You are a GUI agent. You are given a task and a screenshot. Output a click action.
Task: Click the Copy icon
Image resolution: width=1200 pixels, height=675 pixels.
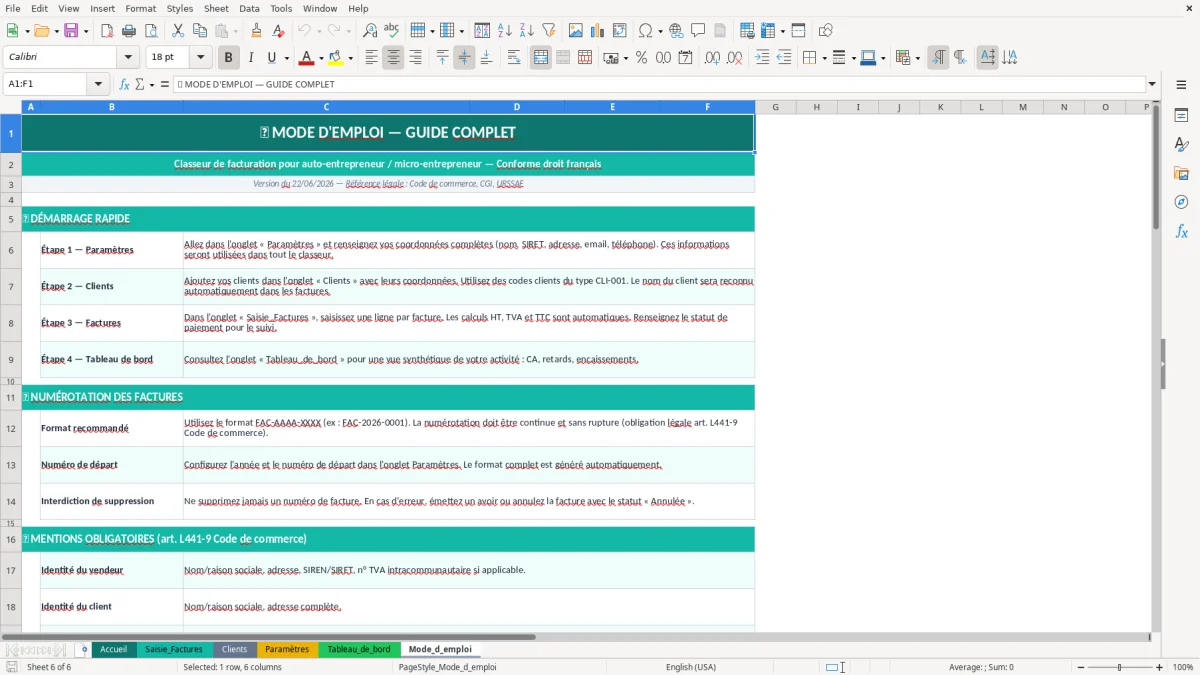(x=199, y=31)
